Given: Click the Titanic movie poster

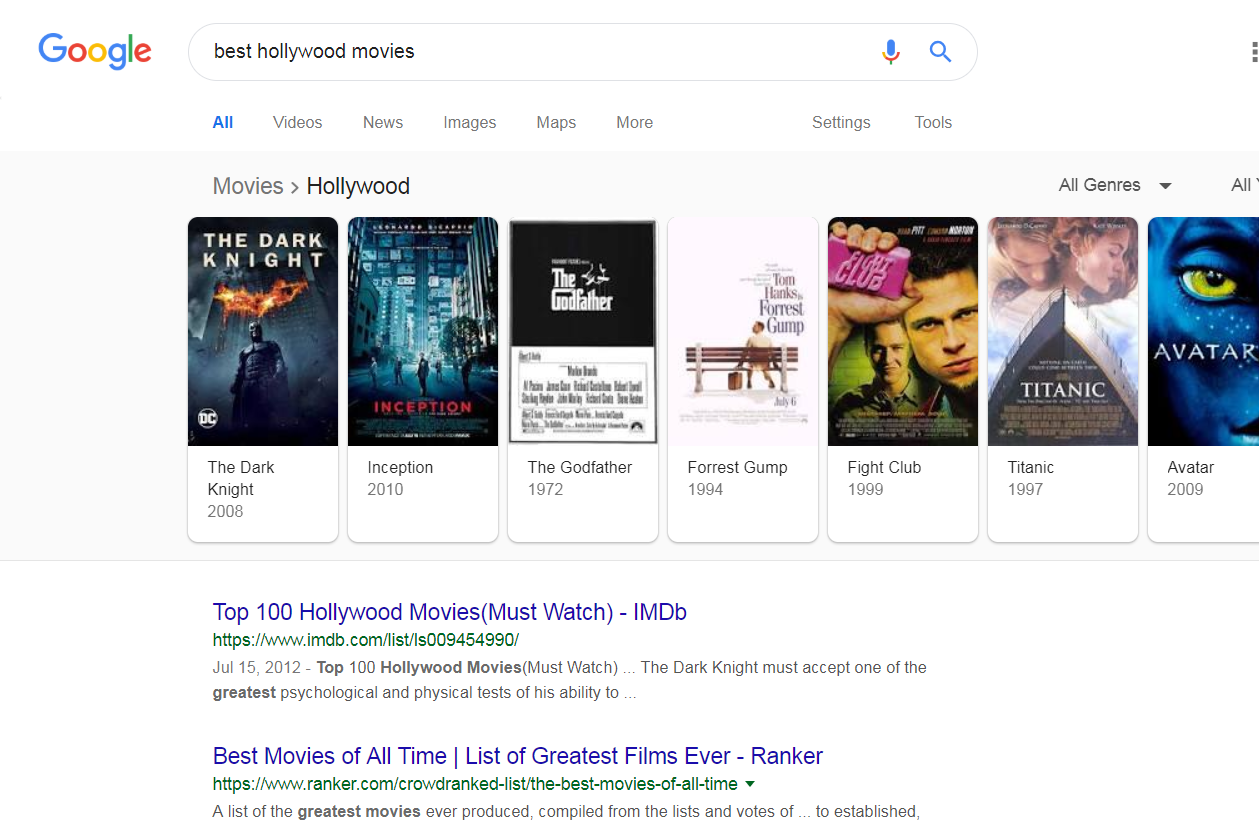Looking at the screenshot, I should coord(1063,331).
